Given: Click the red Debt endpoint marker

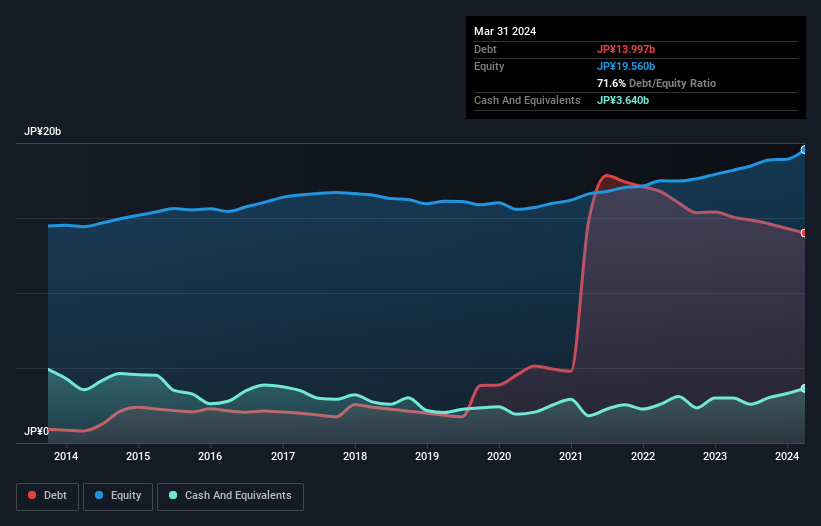Looking at the screenshot, I should pyautogui.click(x=804, y=233).
